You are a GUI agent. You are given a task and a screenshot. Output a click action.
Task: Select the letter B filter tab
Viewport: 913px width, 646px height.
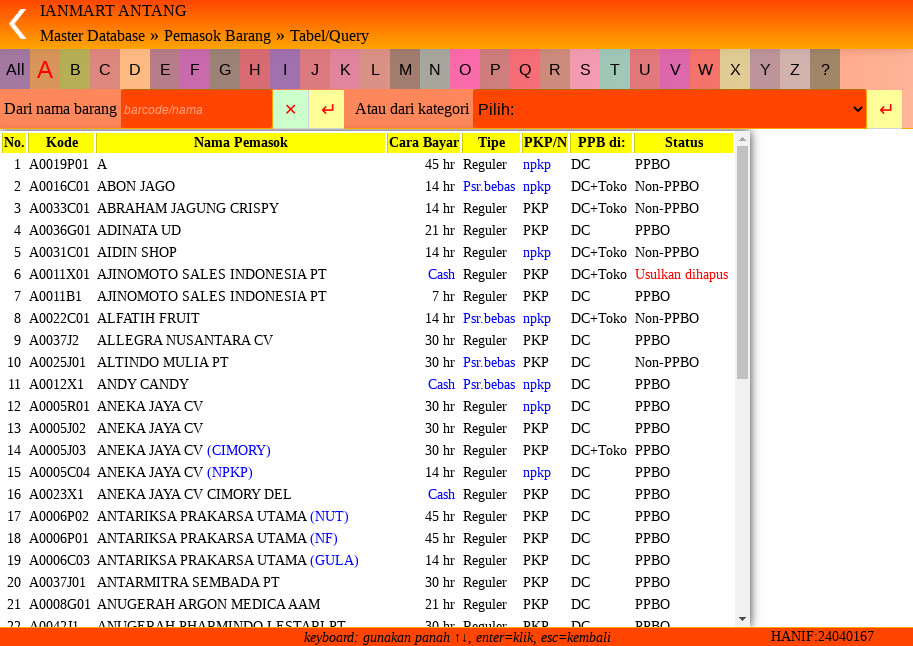coord(75,69)
